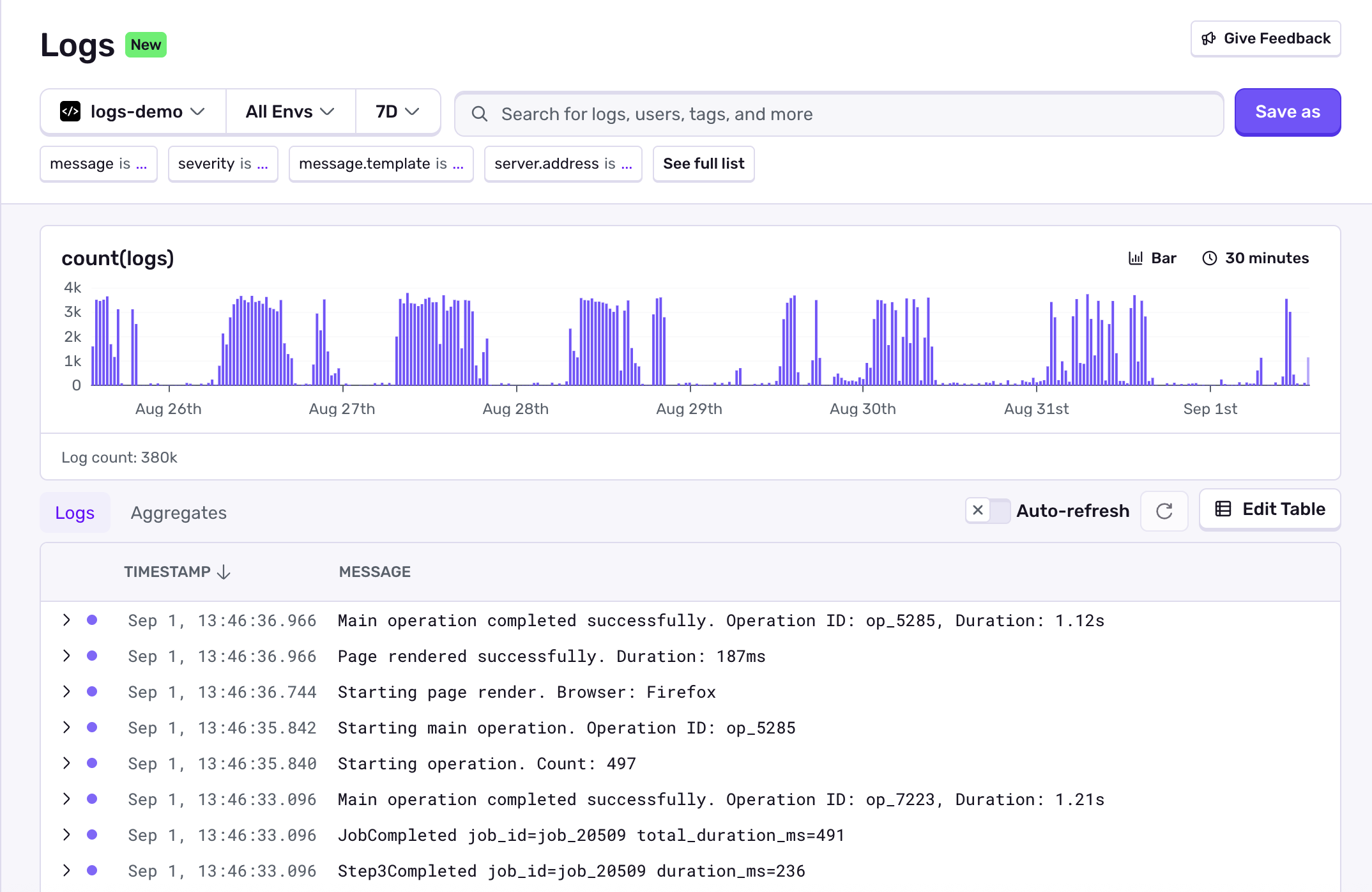Open the 7D time range dropdown

(397, 112)
